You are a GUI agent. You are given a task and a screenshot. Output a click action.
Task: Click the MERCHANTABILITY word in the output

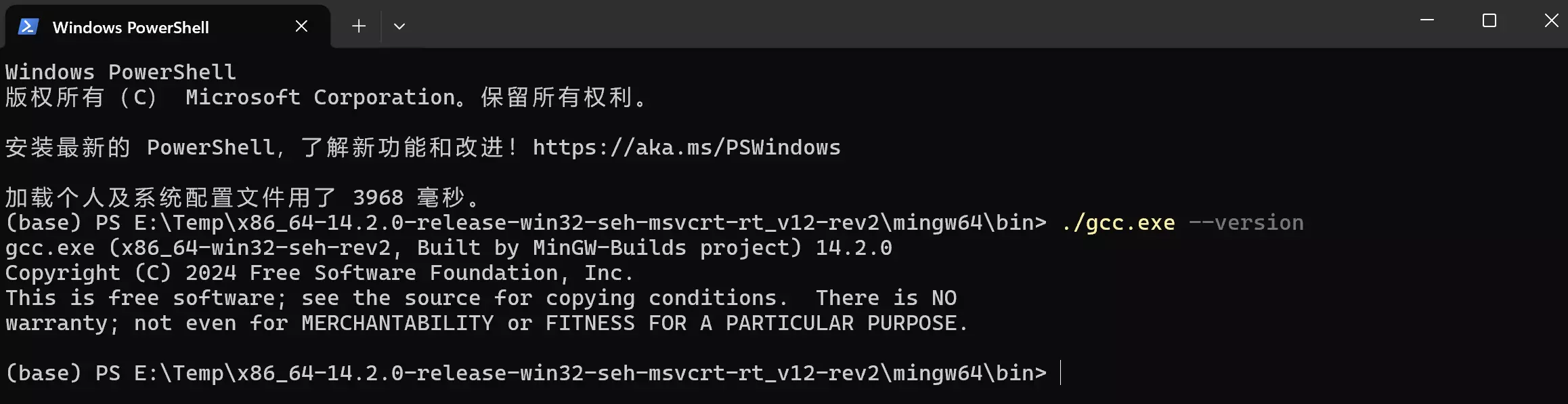tap(397, 323)
